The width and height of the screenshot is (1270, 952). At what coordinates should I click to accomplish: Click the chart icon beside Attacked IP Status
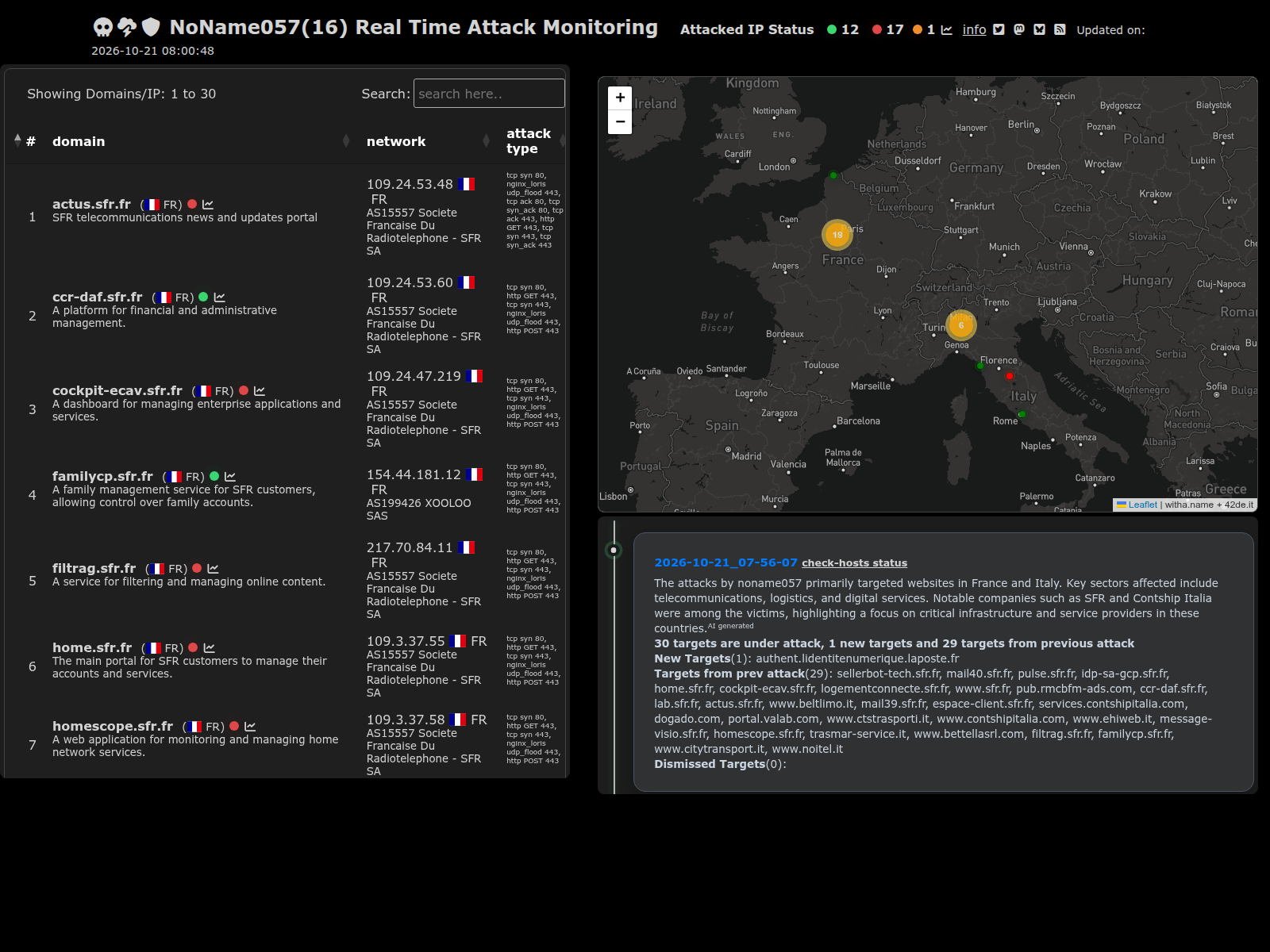pos(946,29)
